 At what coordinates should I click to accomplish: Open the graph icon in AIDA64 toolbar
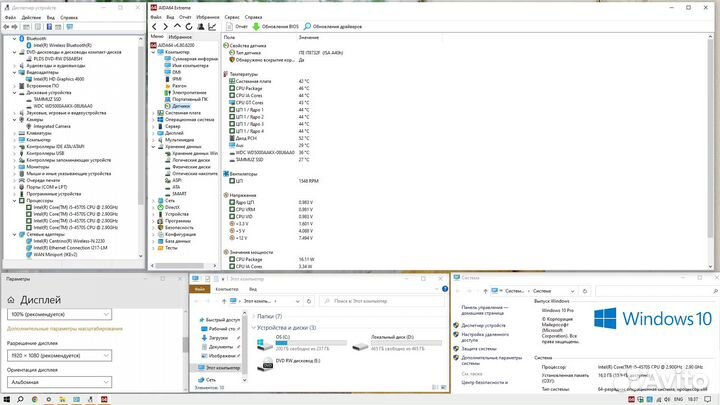pyautogui.click(x=212, y=27)
